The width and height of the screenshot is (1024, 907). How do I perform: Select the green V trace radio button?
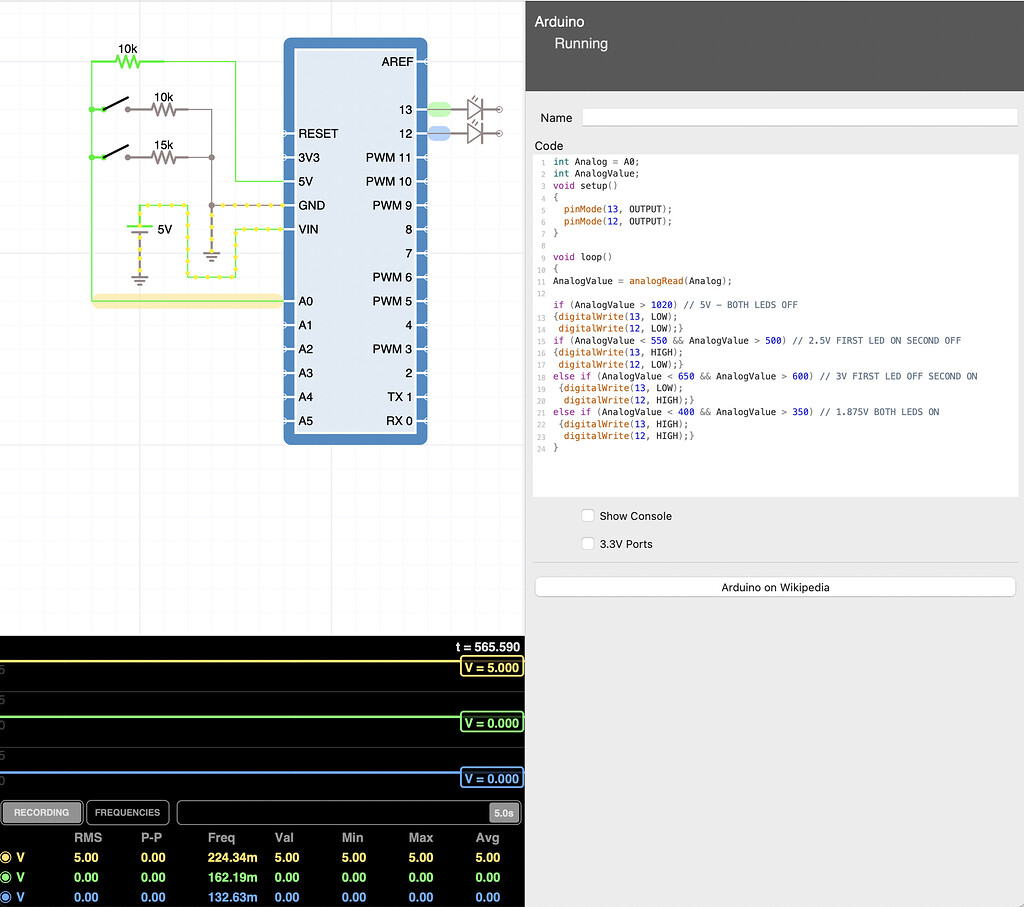click(6, 877)
